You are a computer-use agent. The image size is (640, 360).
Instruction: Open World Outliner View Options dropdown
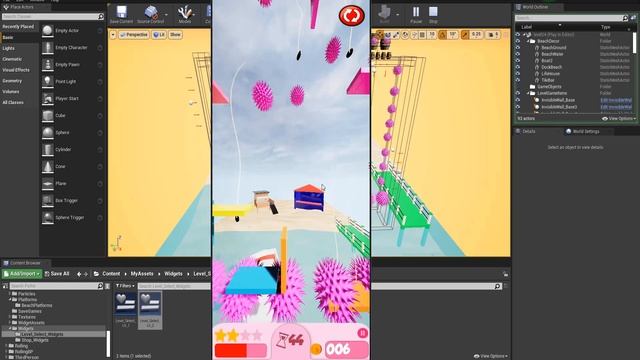pyautogui.click(x=619, y=119)
